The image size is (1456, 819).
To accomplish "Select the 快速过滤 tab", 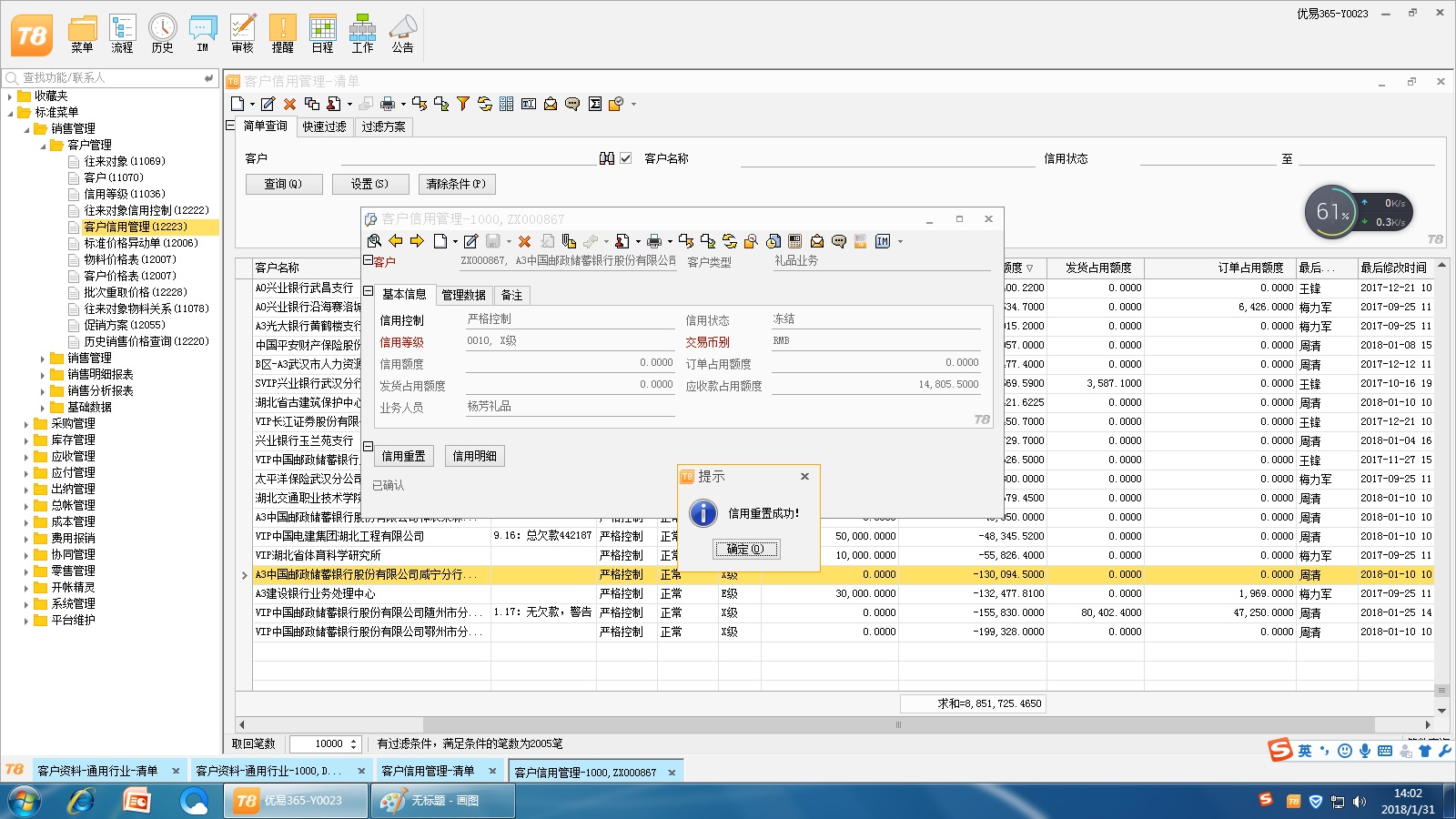I will click(x=324, y=127).
